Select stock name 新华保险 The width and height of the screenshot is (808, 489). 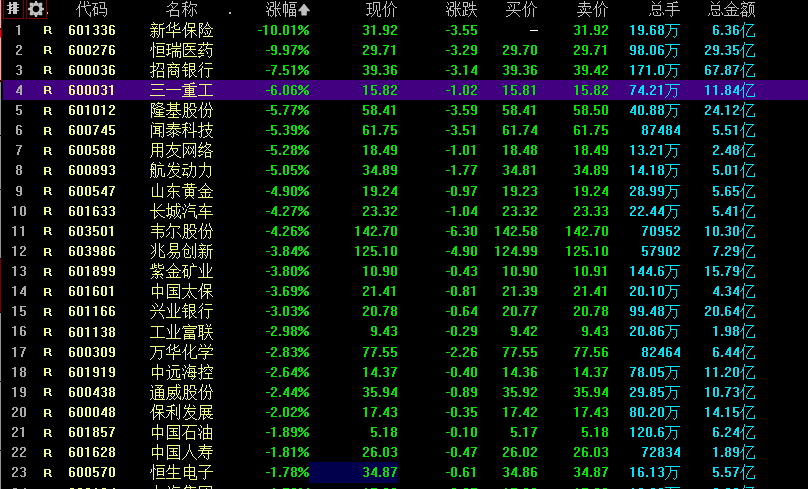click(181, 30)
